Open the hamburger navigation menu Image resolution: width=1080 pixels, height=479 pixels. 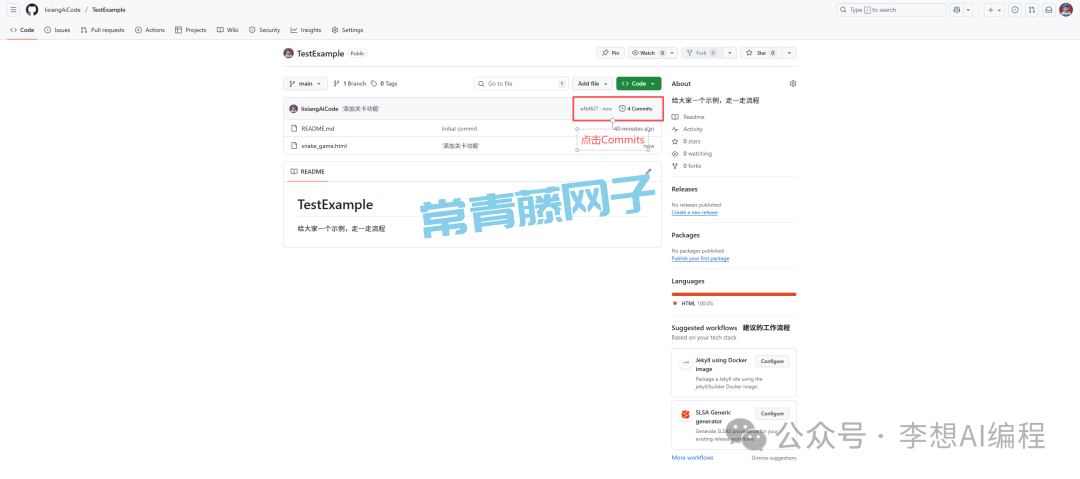(x=13, y=9)
